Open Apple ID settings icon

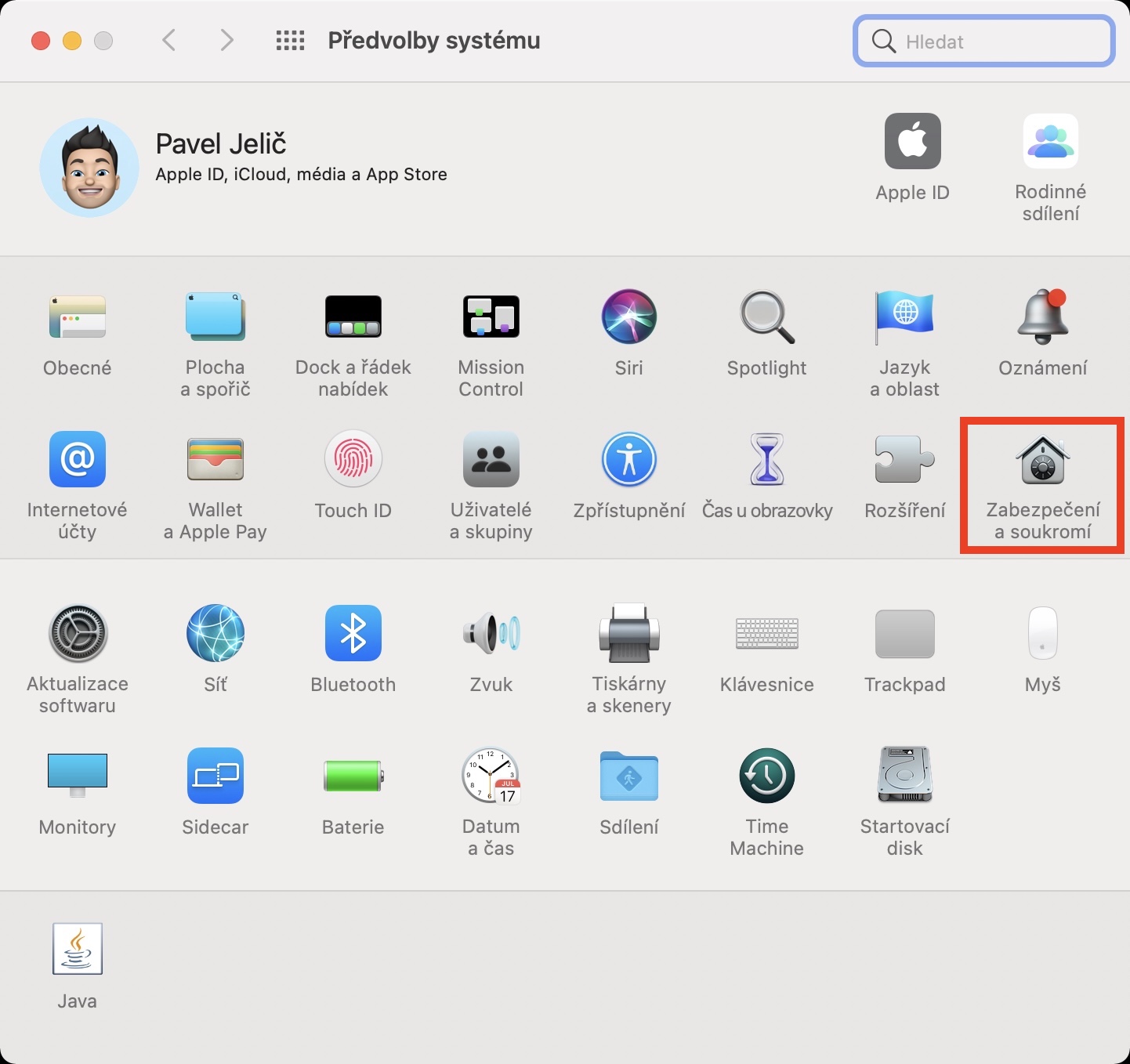pos(913,141)
